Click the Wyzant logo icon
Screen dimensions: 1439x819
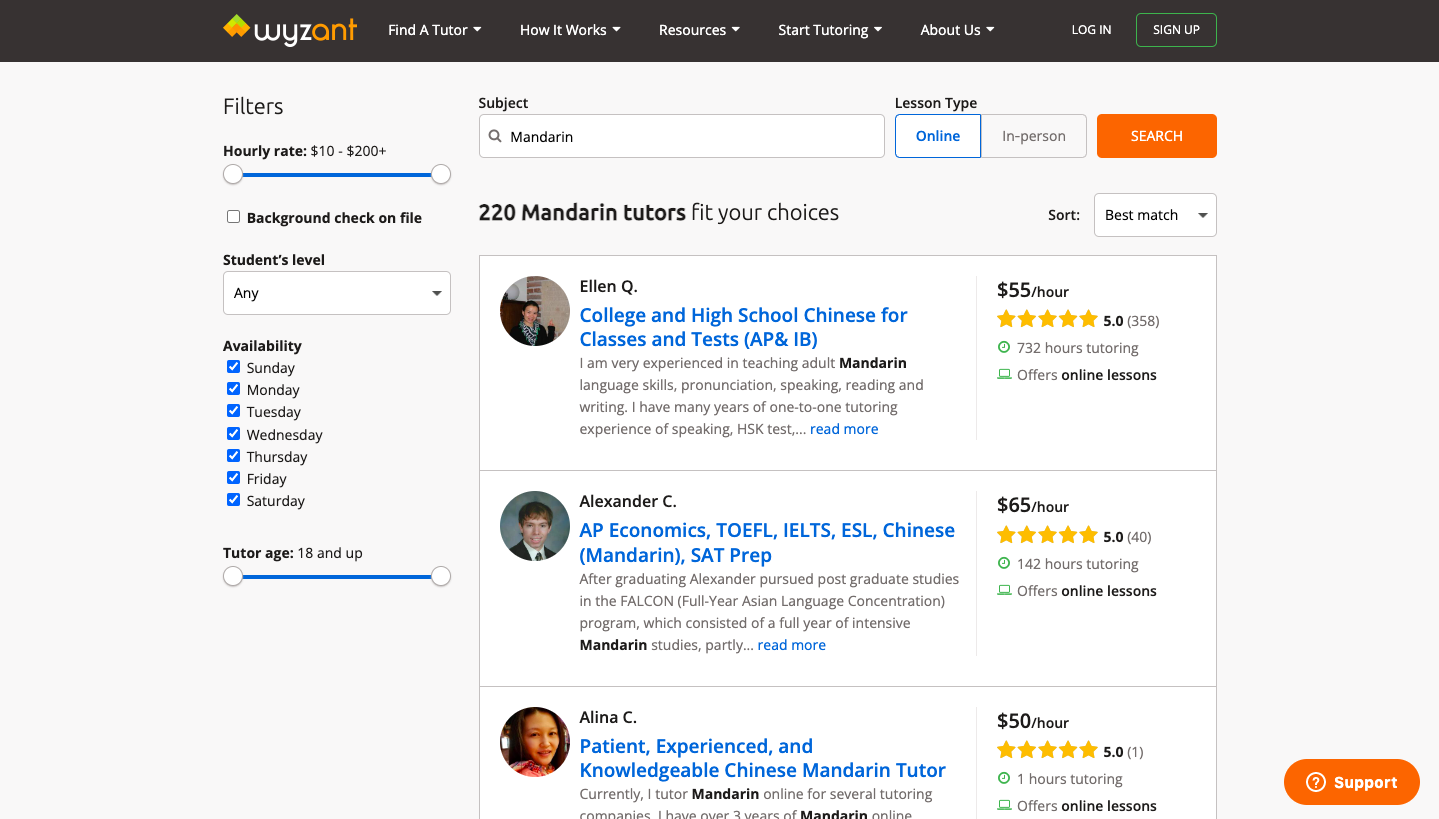coord(237,27)
